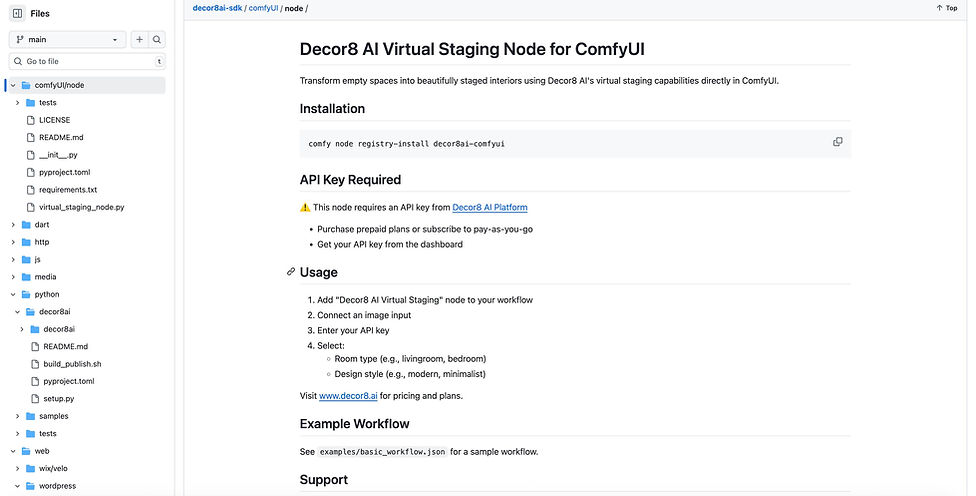This screenshot has height=496, width=976.
Task: Collapse the wordpress folder chevron
Action: coord(17,486)
